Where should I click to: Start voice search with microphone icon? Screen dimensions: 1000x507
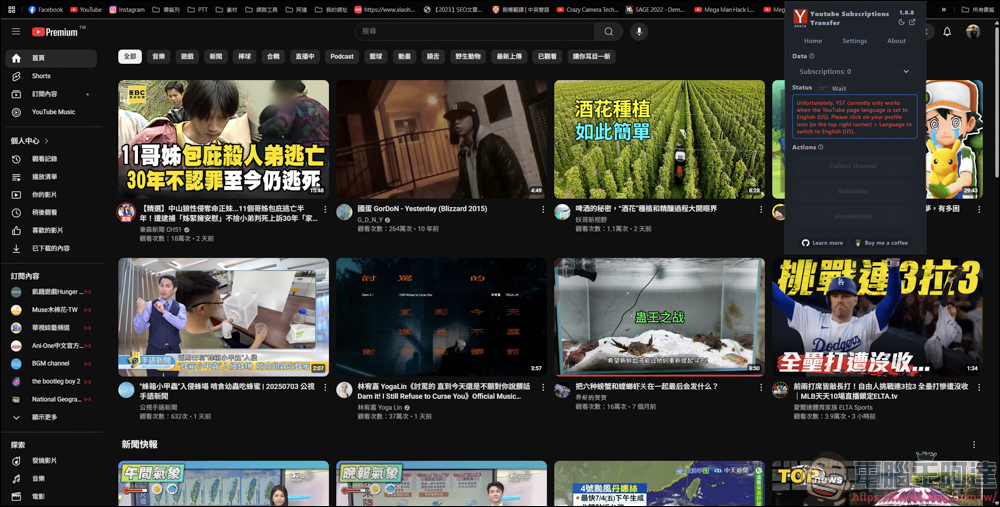638,31
